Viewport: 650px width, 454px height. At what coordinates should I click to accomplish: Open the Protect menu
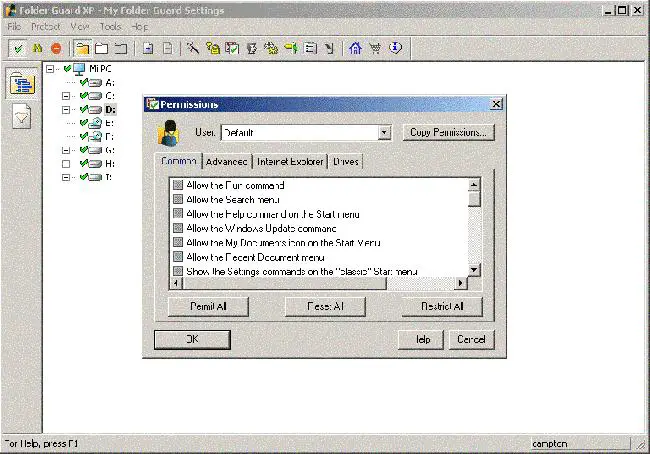tap(46, 27)
